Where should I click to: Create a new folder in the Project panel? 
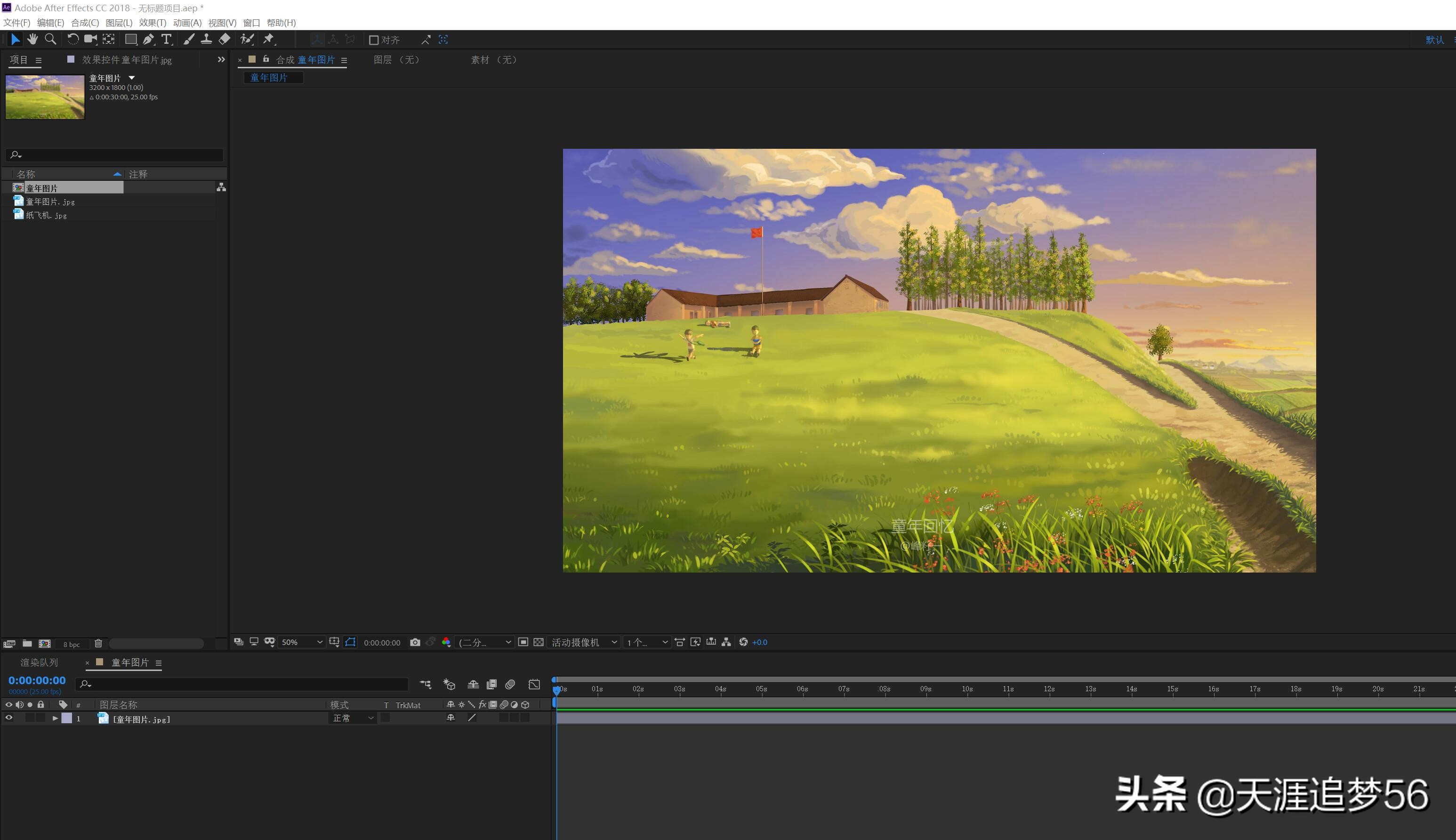coord(27,643)
